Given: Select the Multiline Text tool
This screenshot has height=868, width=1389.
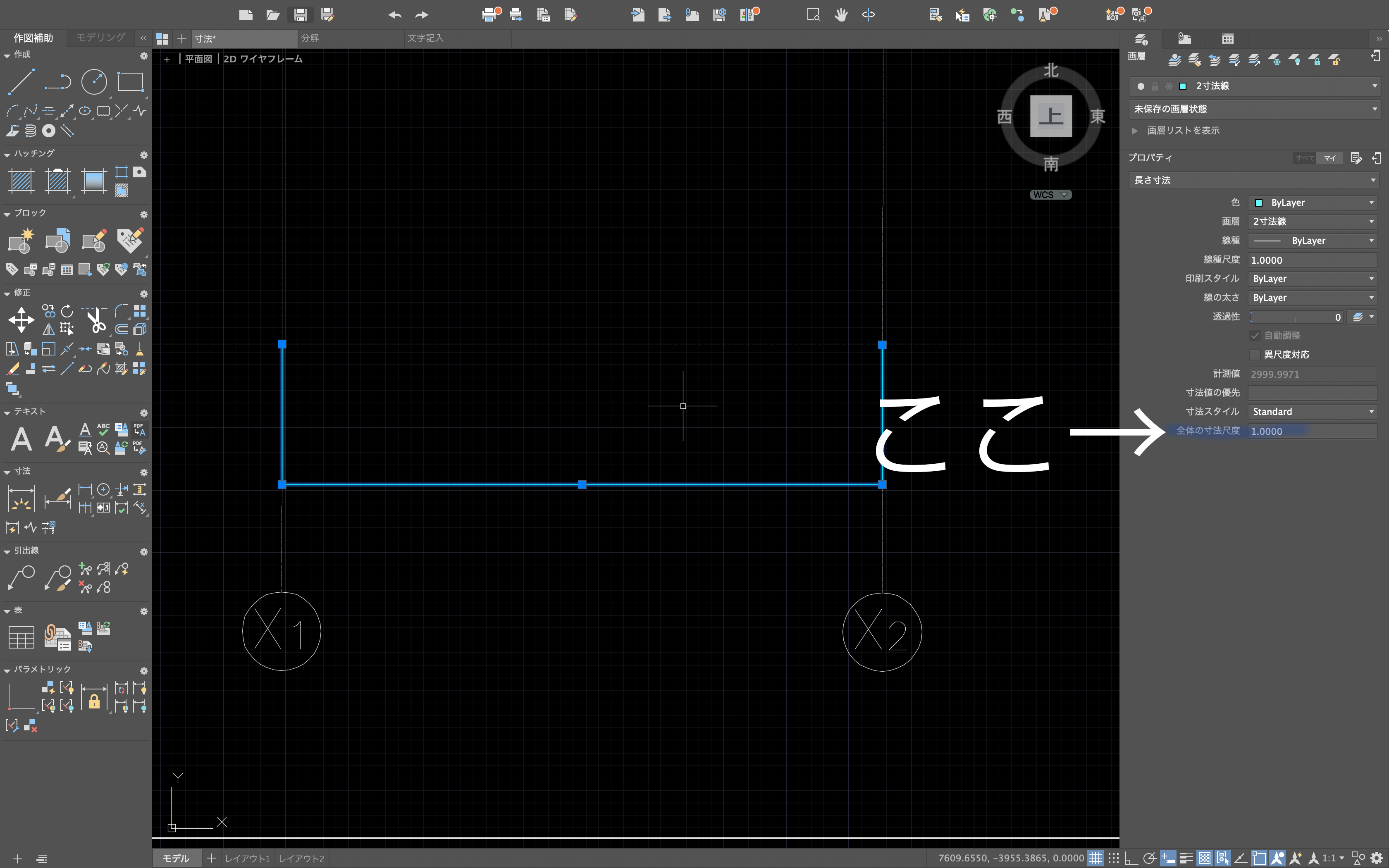Looking at the screenshot, I should (x=21, y=439).
